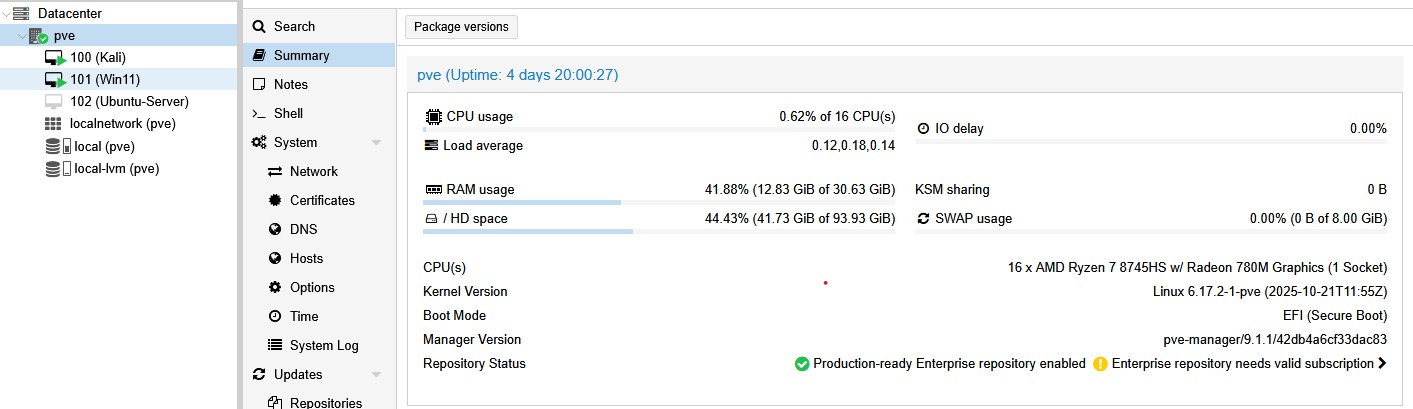Select the Win11 VM 101 icon
The width and height of the screenshot is (1413, 409).
[x=55, y=80]
